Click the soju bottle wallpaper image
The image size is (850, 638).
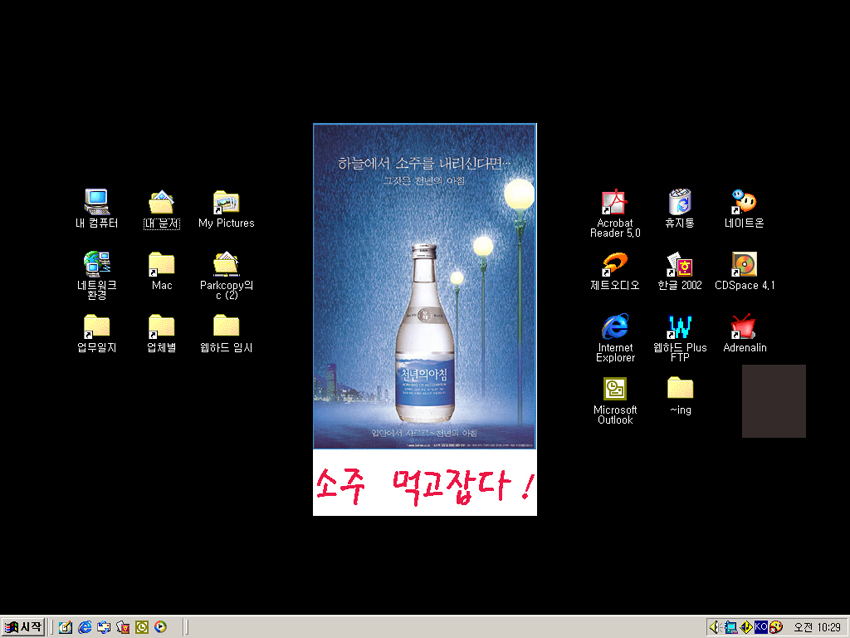[424, 300]
